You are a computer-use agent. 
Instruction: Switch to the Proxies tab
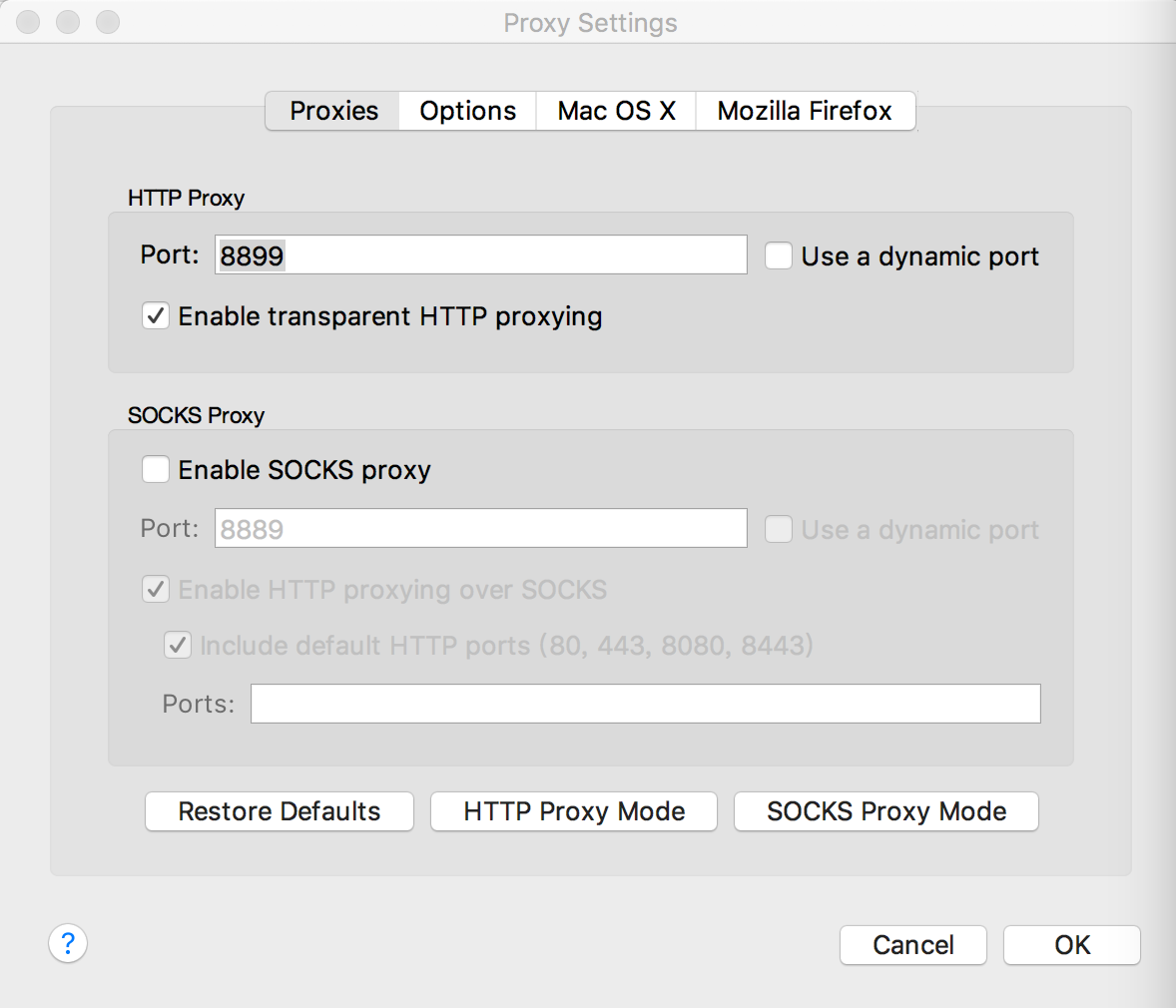click(x=331, y=111)
